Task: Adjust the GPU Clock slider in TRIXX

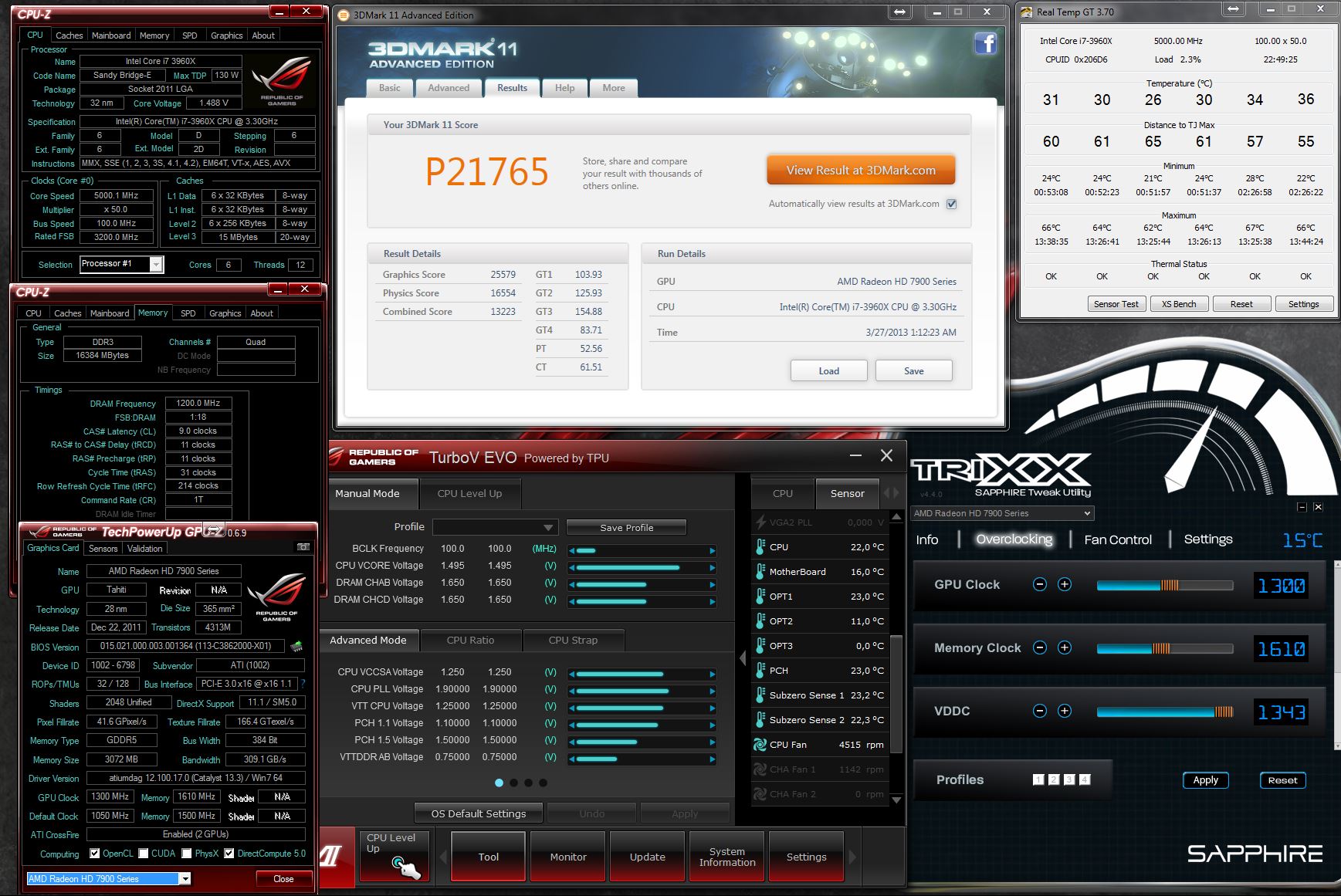Action: (x=1164, y=585)
